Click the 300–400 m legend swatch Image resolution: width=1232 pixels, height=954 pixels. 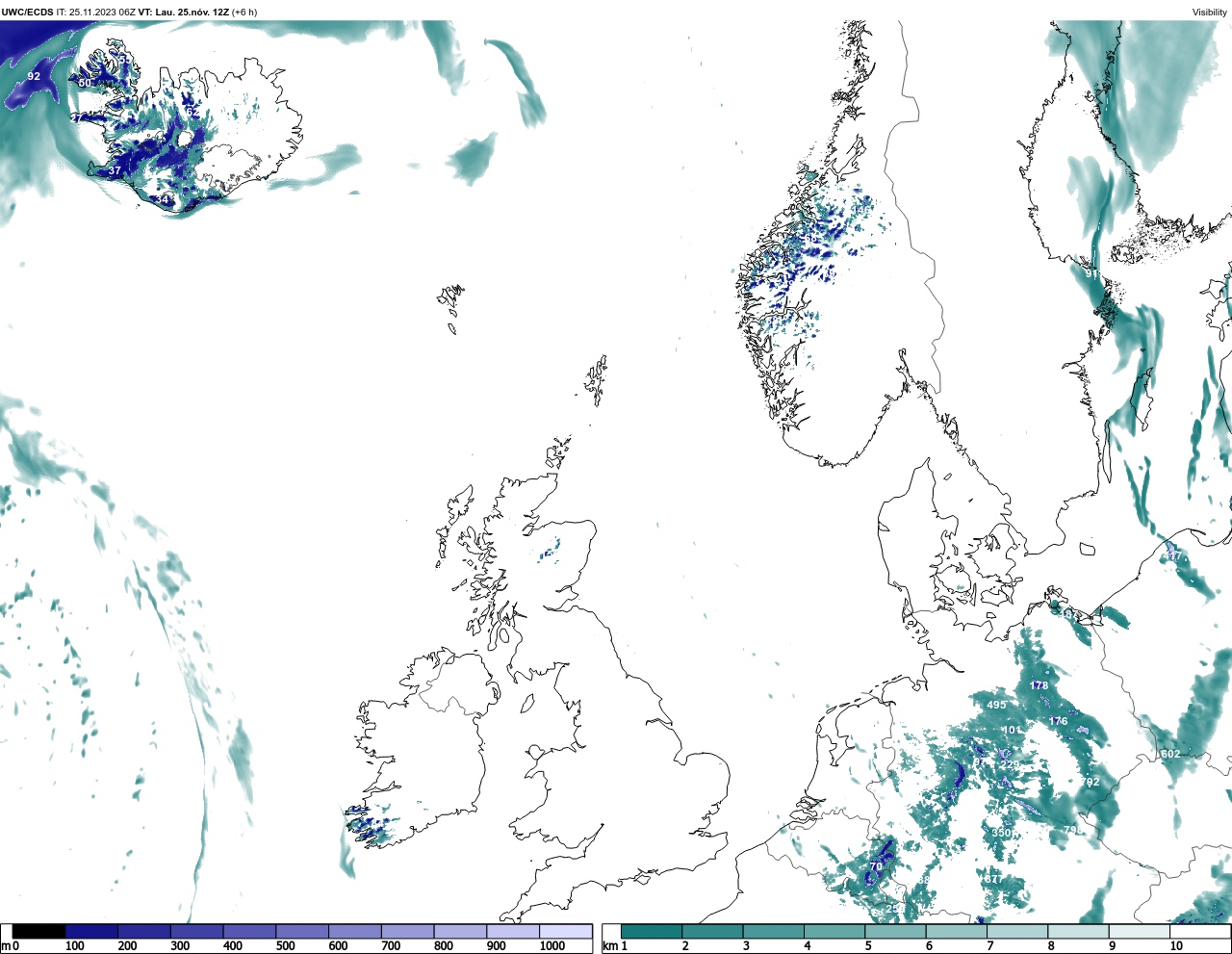pyautogui.click(x=196, y=932)
